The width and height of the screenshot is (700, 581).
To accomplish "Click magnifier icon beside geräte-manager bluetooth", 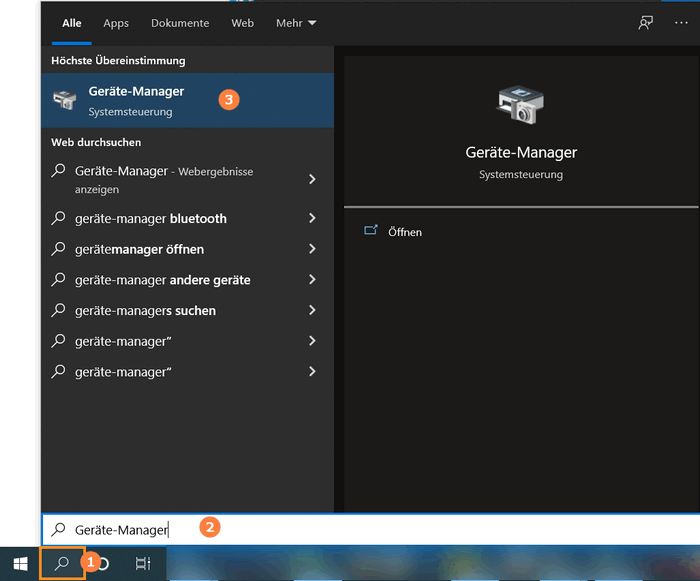I will 58,218.
